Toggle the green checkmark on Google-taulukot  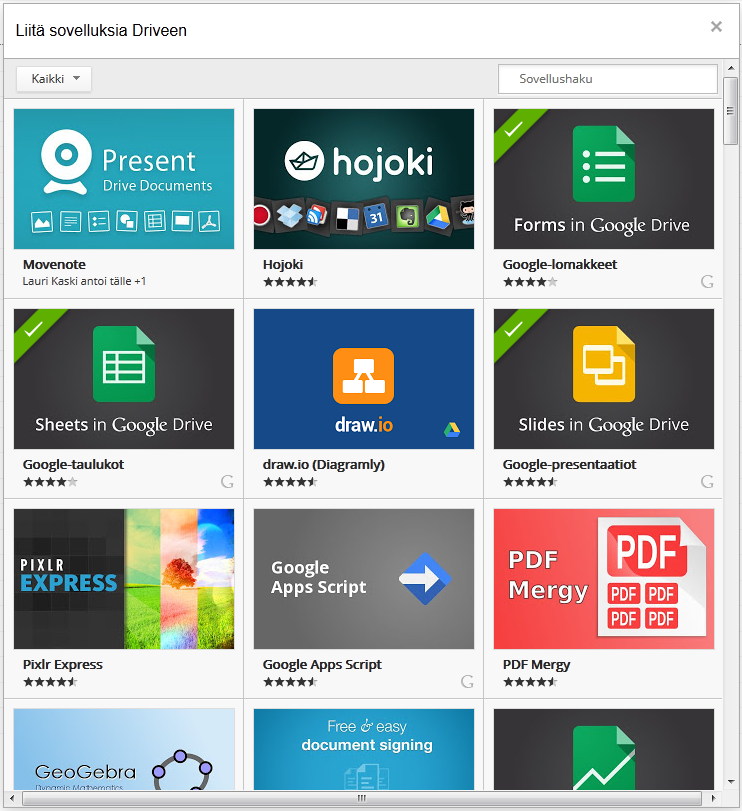pyautogui.click(x=34, y=328)
